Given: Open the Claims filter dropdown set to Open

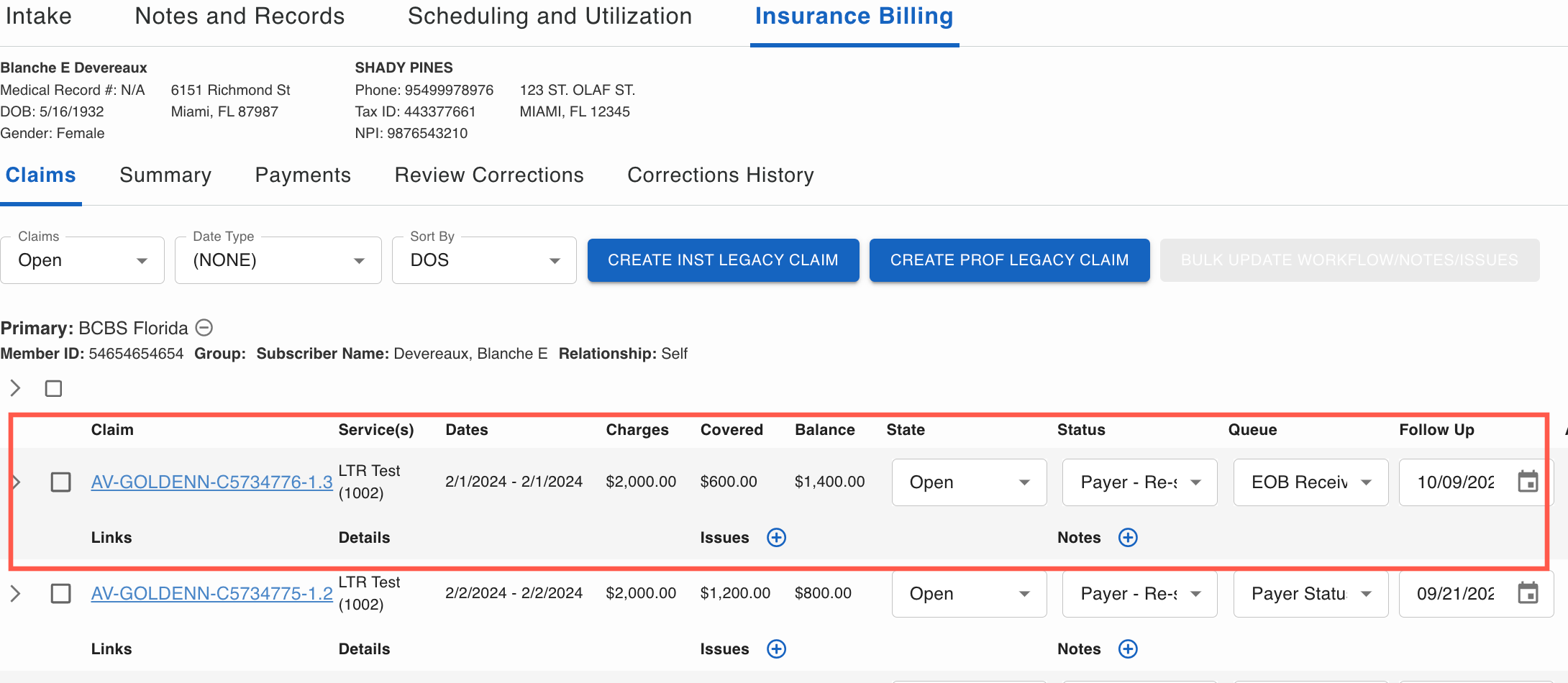Looking at the screenshot, I should 82,260.
